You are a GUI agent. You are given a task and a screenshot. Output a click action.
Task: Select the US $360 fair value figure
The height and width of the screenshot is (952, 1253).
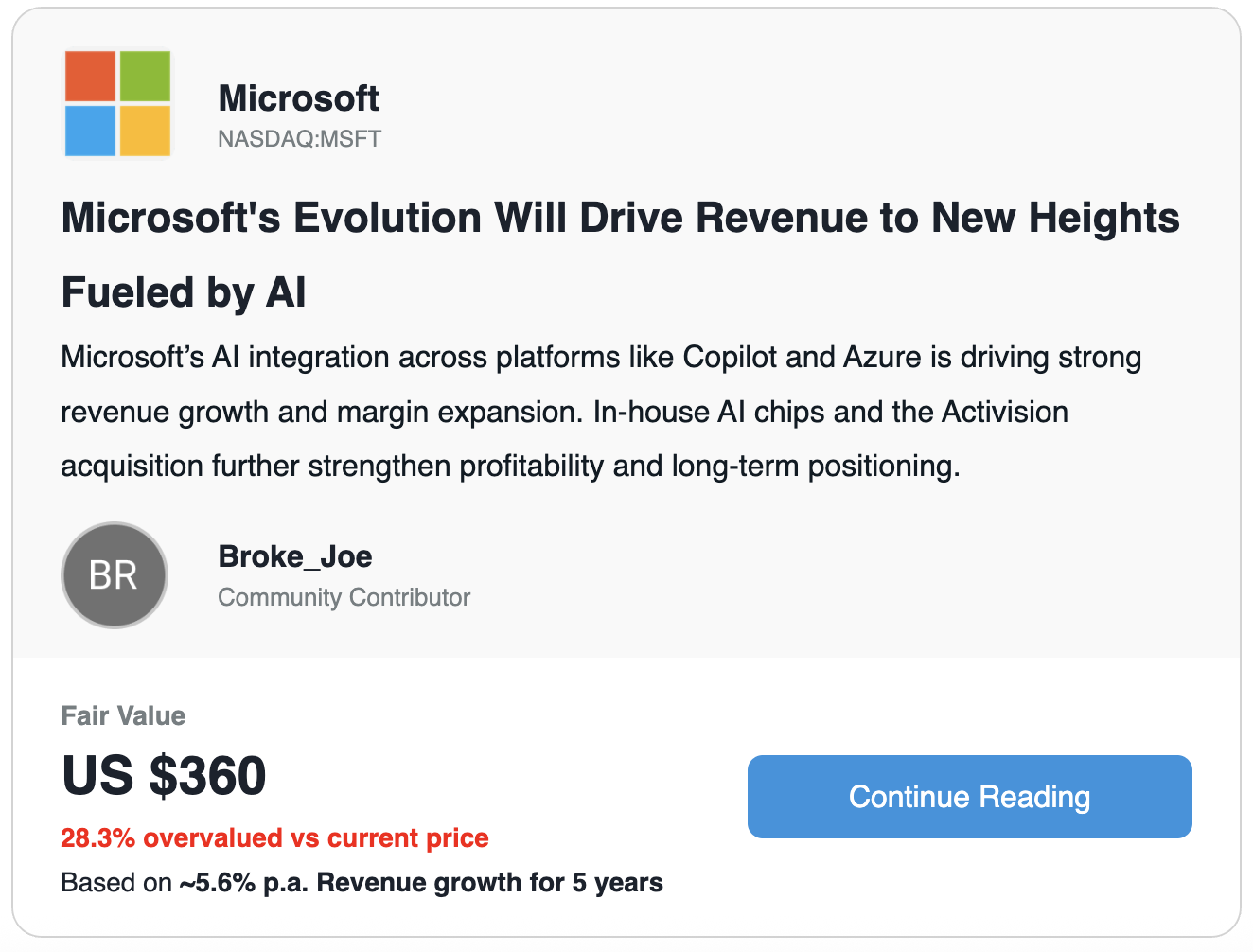point(164,776)
